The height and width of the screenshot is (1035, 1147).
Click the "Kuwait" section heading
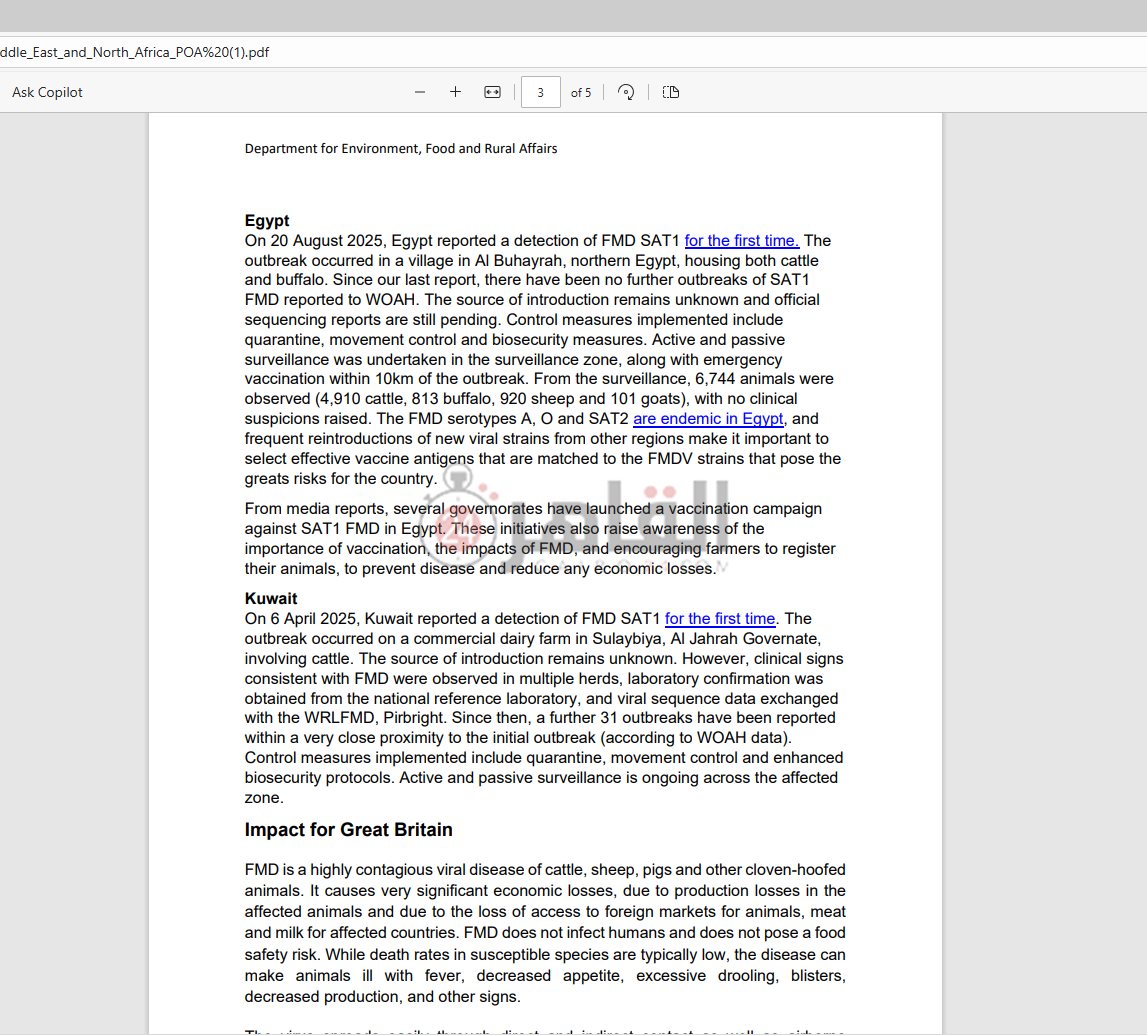(x=271, y=598)
